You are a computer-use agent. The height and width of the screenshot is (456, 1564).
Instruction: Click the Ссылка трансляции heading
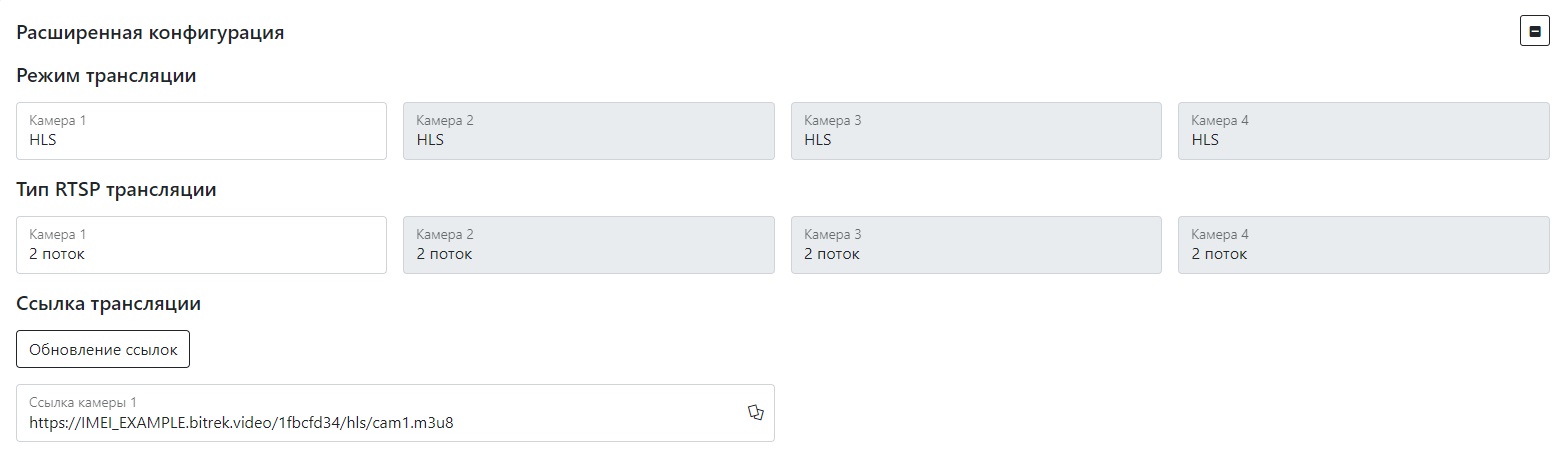(109, 304)
